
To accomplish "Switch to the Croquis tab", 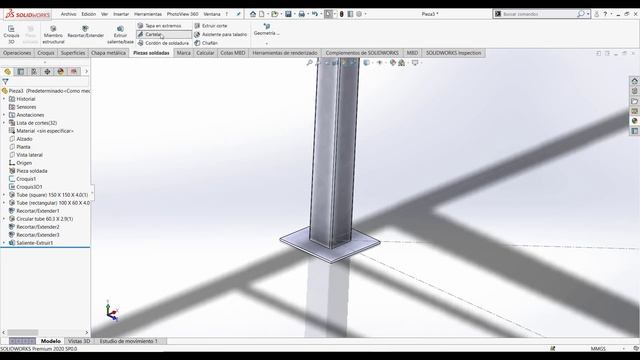I will click(46, 53).
